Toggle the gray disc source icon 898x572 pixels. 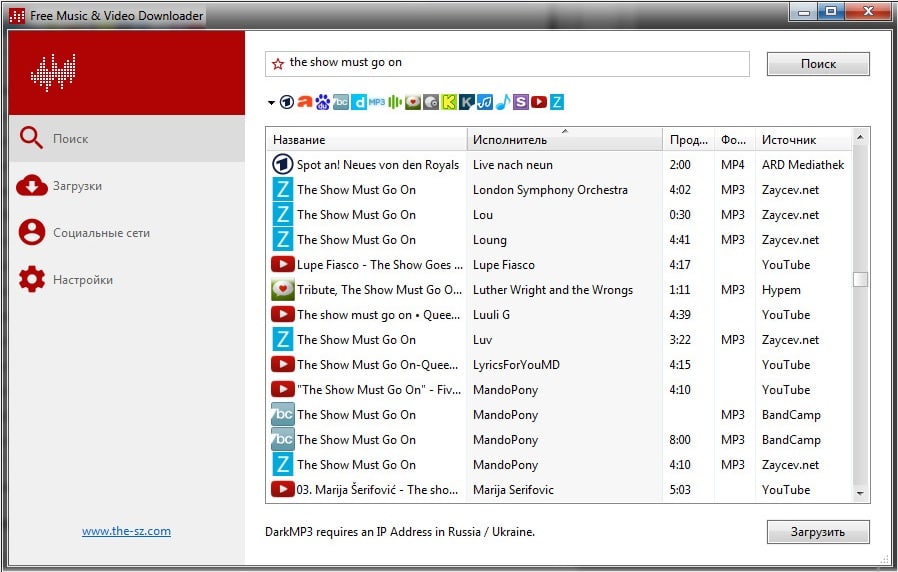coord(431,102)
